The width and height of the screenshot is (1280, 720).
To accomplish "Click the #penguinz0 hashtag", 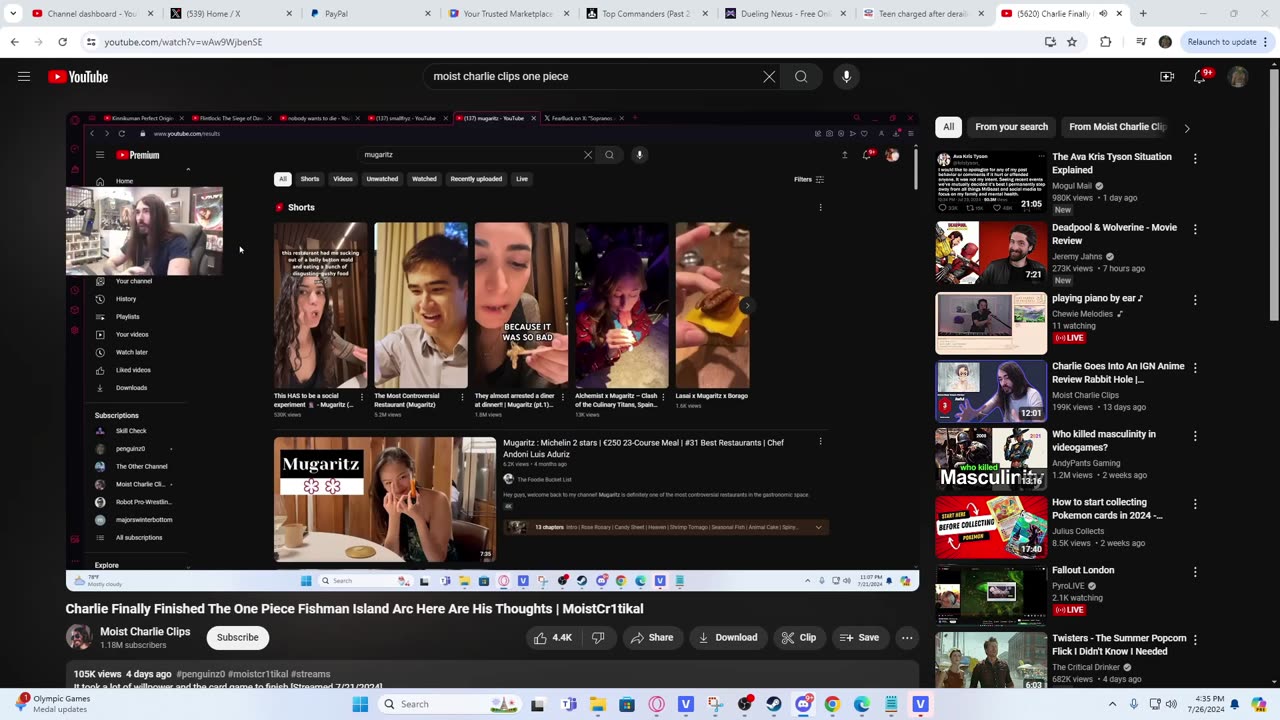I will point(203,674).
